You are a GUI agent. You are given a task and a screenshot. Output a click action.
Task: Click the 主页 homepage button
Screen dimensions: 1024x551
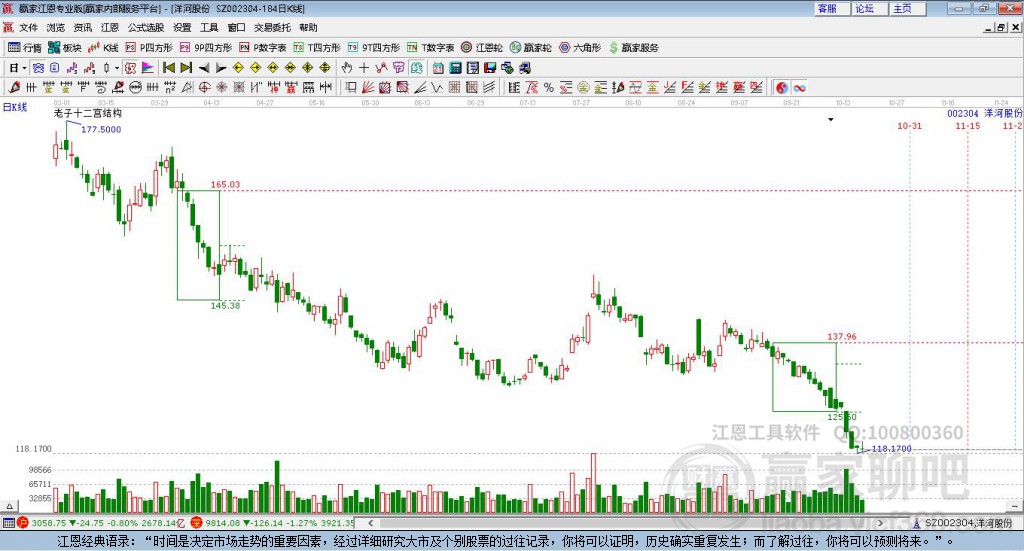(908, 8)
